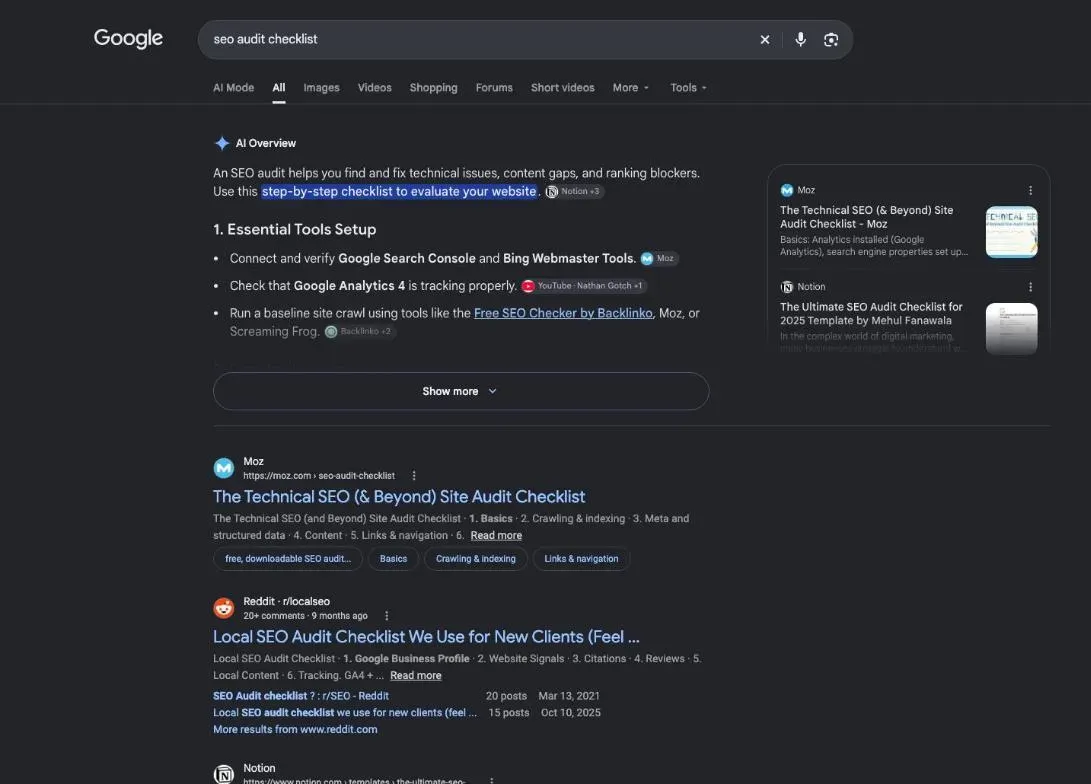Open three-dot menu beside moz.com URL
This screenshot has width=1091, height=784.
tap(414, 476)
